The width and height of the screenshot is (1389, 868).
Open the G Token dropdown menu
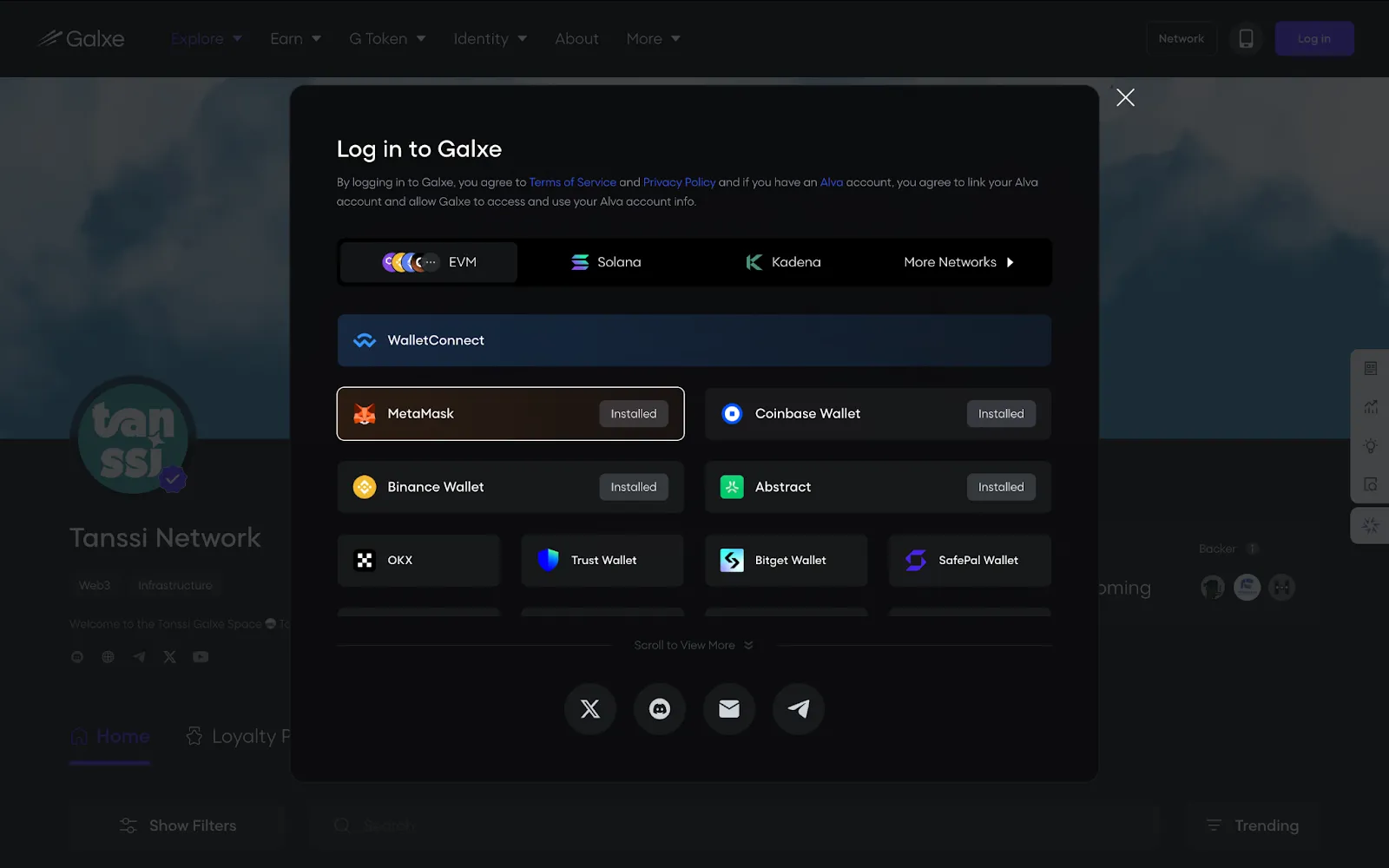click(387, 38)
